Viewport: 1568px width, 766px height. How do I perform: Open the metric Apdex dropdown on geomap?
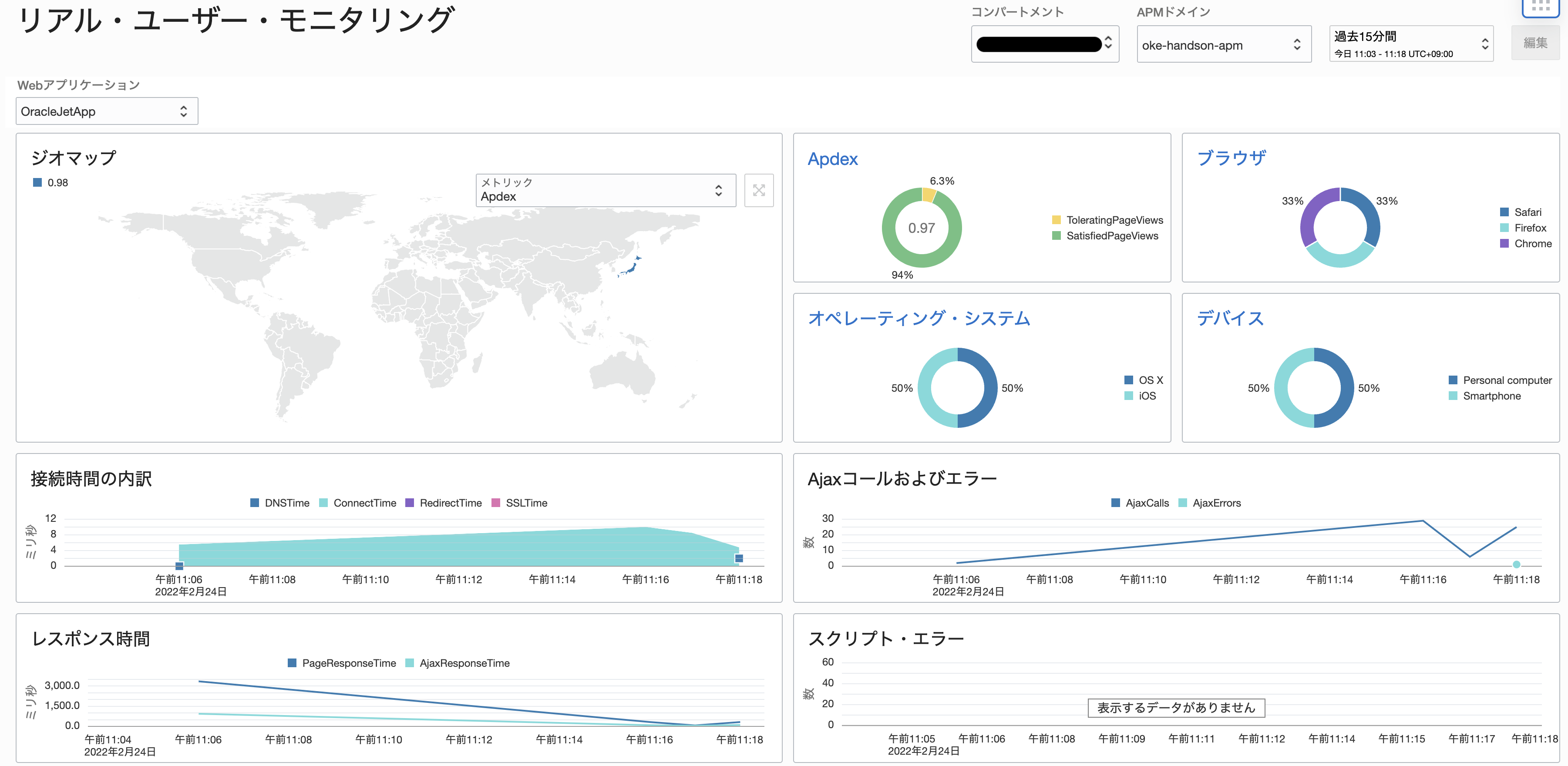pyautogui.click(x=605, y=191)
